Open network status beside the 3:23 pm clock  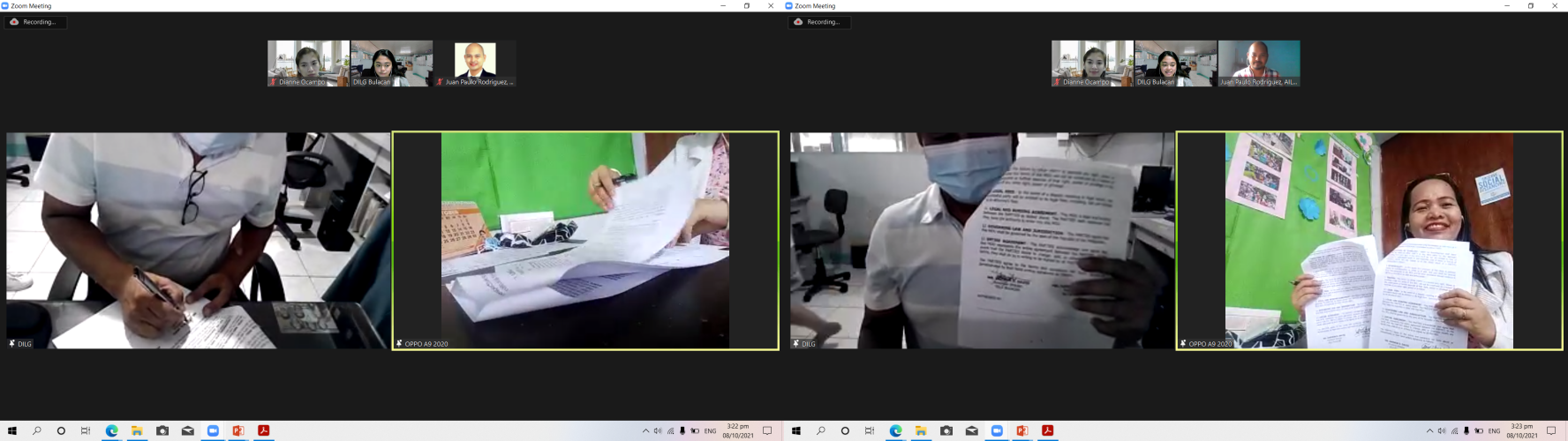coord(1455,431)
